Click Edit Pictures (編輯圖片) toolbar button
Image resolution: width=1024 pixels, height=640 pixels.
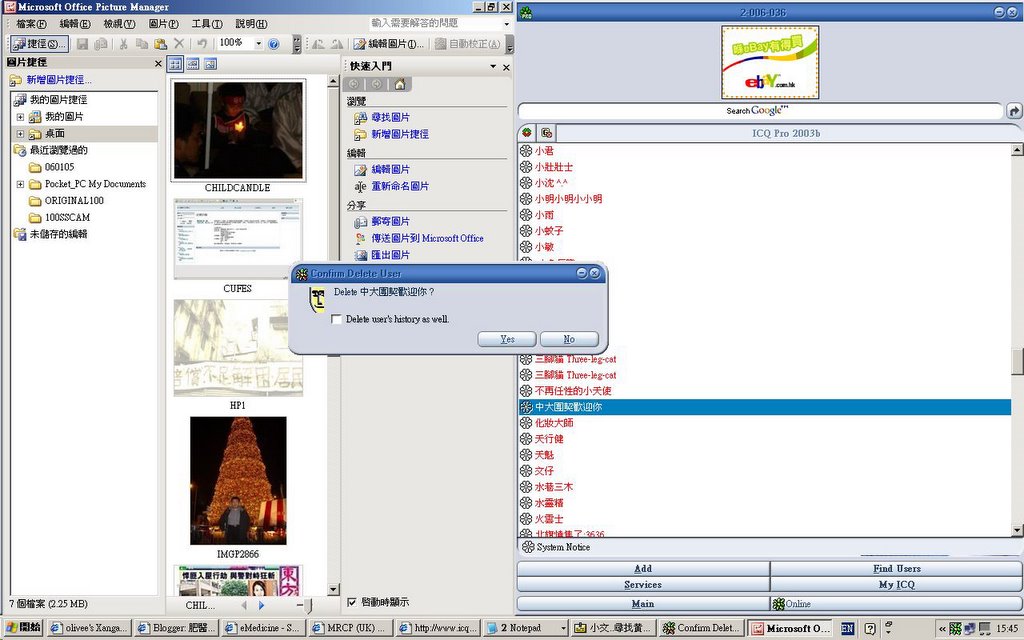(x=389, y=44)
